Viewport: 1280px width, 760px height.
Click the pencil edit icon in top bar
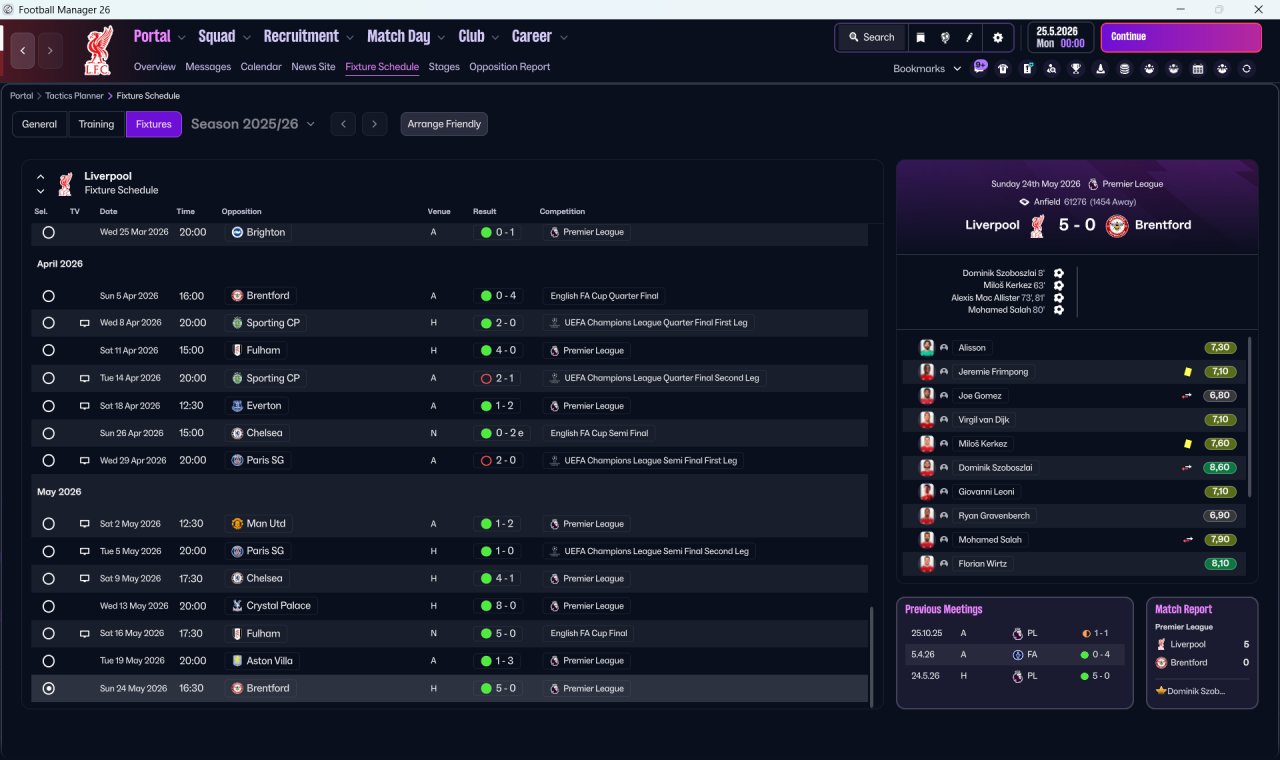point(969,37)
